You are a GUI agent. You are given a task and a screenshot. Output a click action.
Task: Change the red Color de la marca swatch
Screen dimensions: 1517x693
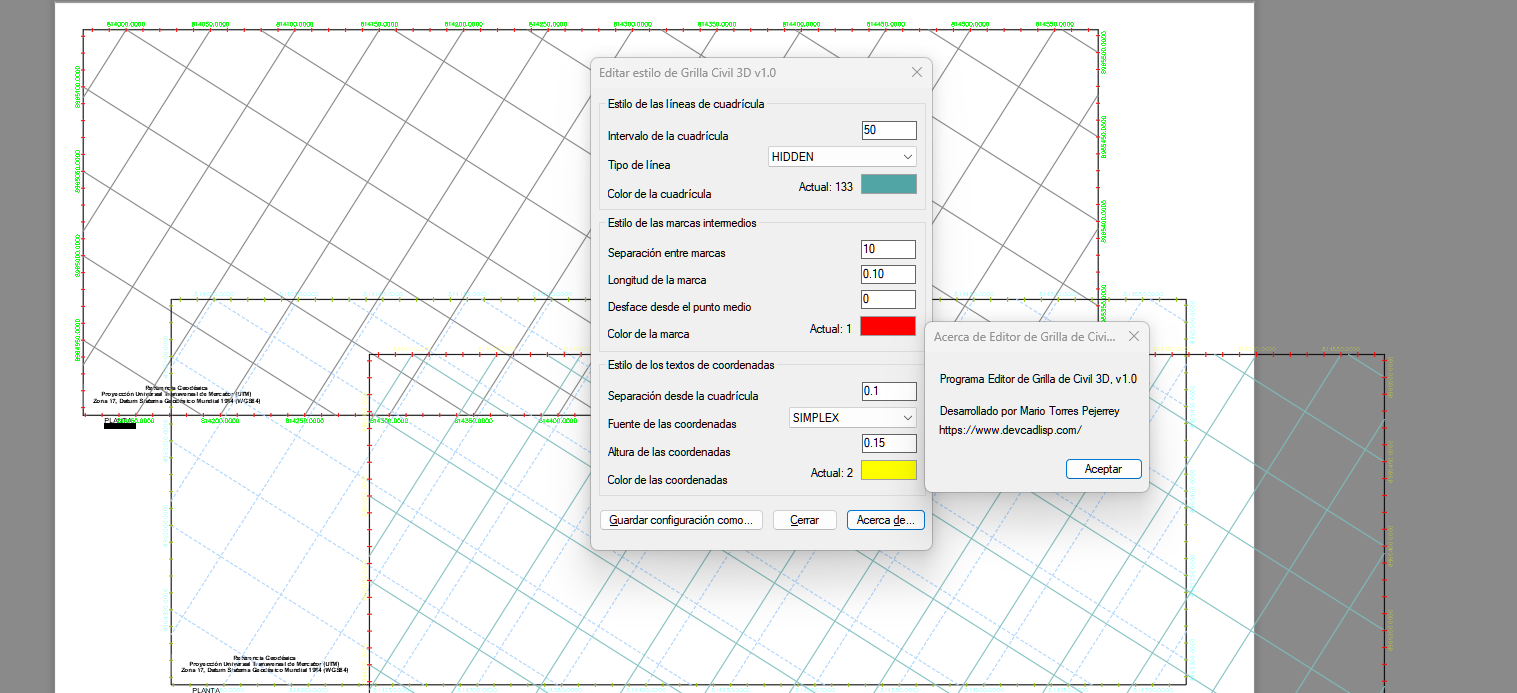click(x=888, y=325)
